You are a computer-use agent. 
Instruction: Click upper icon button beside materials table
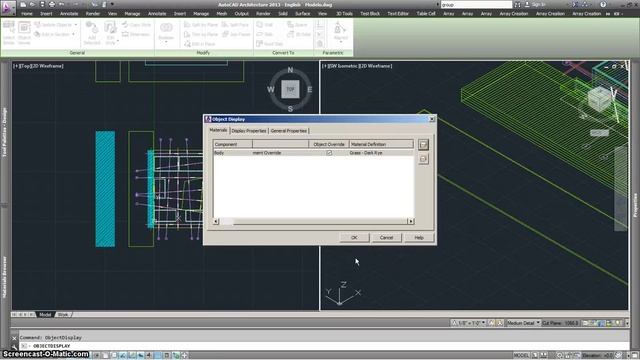pyautogui.click(x=423, y=144)
